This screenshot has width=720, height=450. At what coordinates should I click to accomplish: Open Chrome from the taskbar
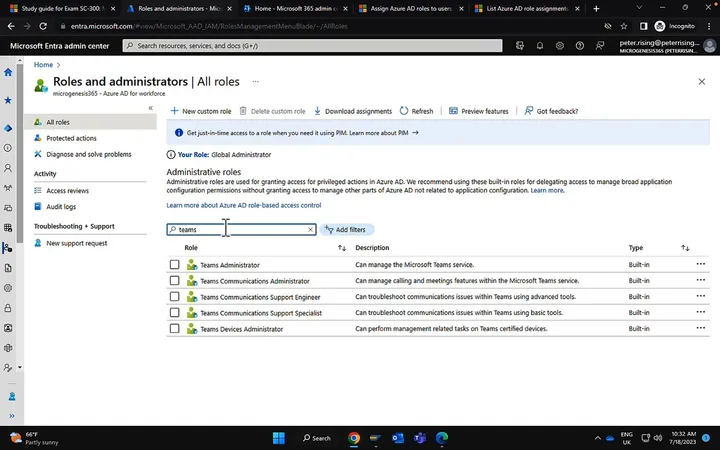[354, 438]
